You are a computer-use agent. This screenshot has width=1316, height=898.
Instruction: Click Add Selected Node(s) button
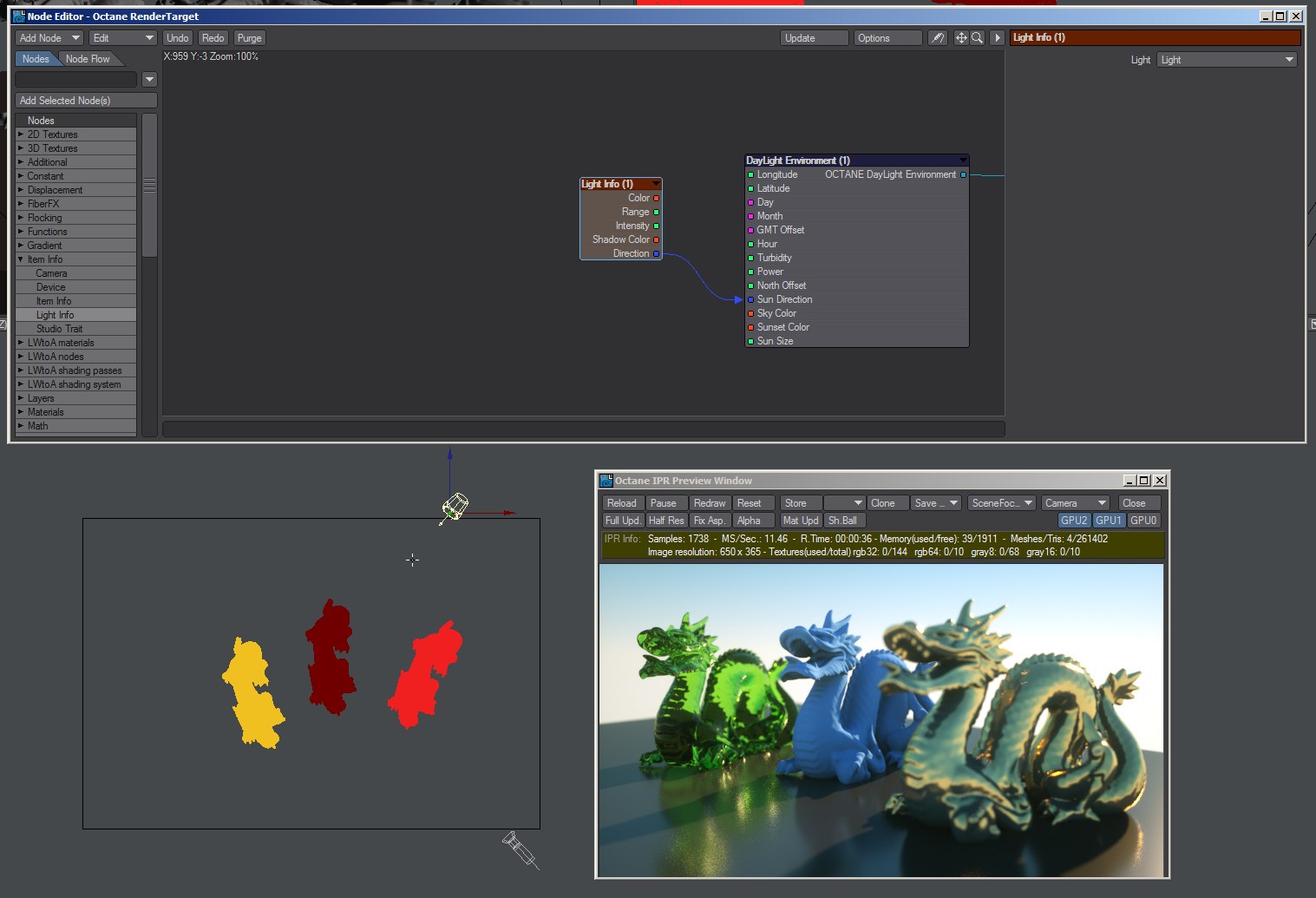pos(86,101)
